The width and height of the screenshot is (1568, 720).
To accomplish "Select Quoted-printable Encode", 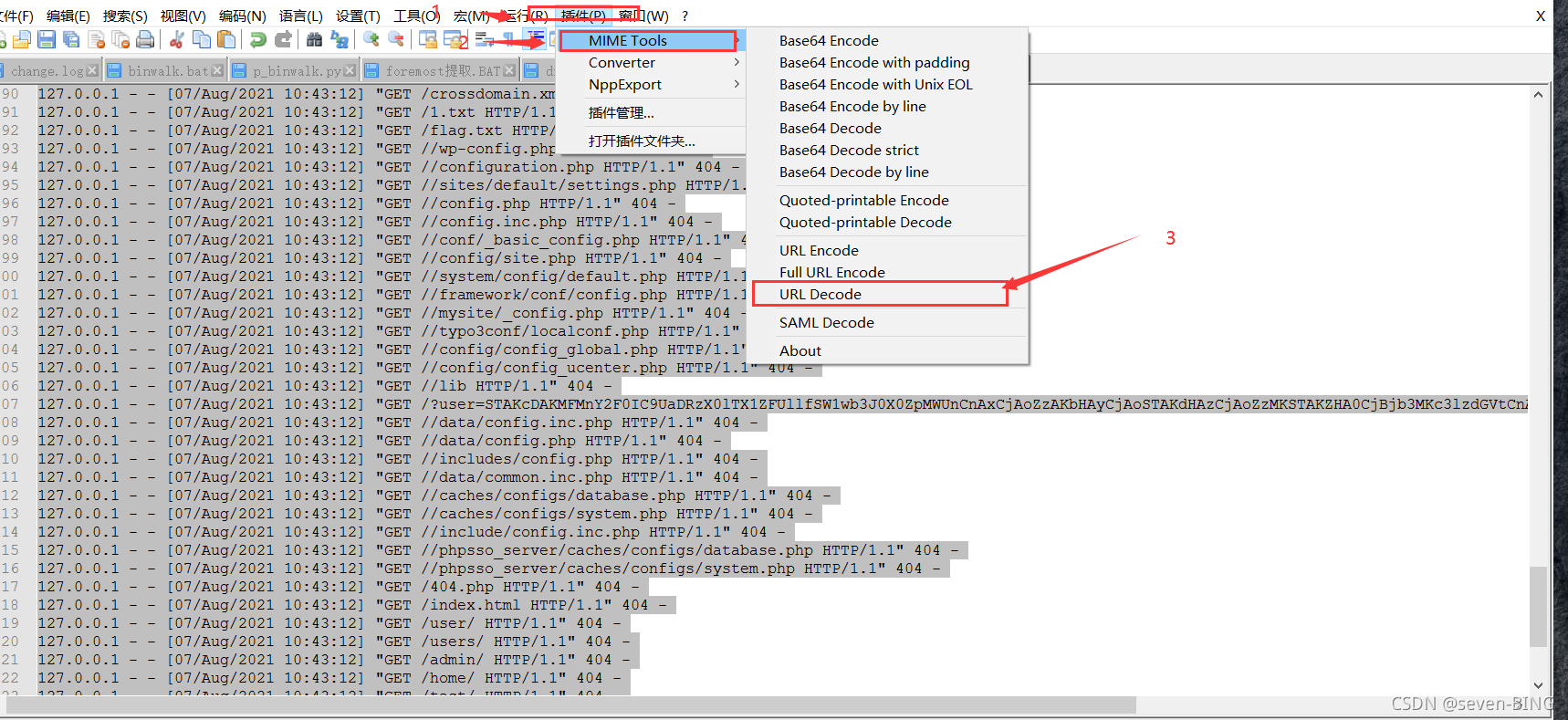I will 887,200.
